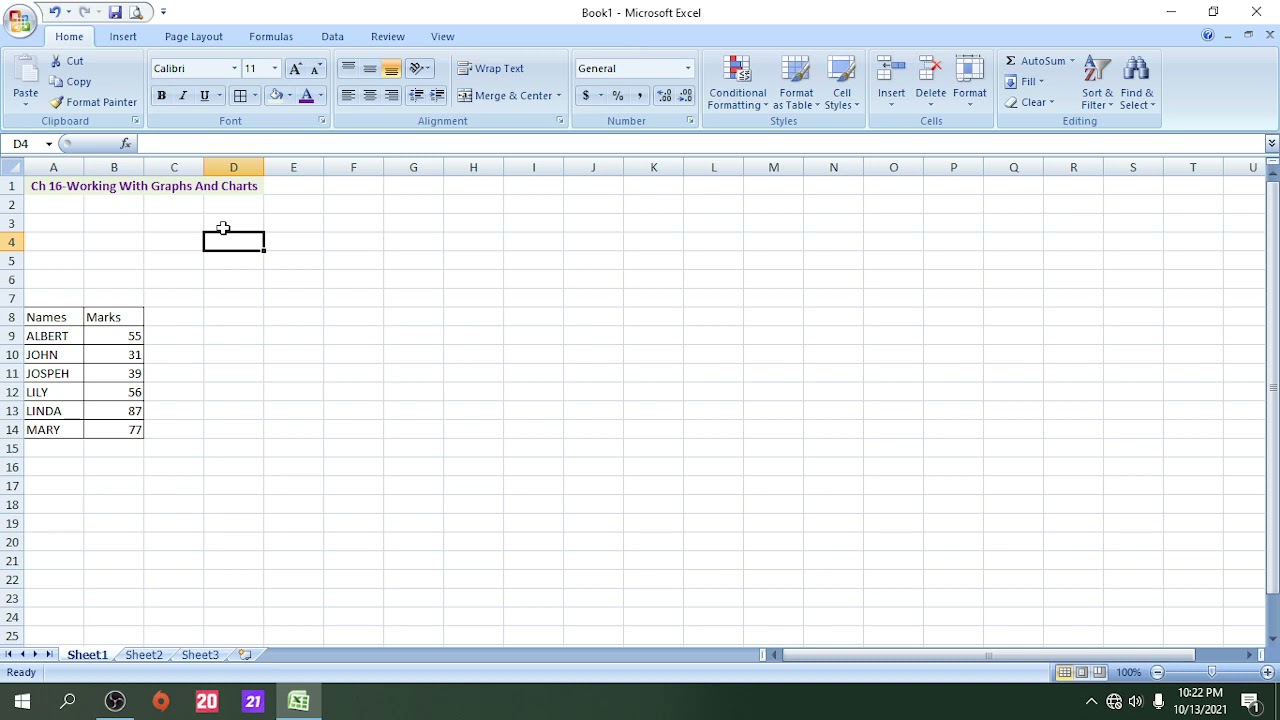Image resolution: width=1280 pixels, height=720 pixels.
Task: Switch to Page Layout view in status bar
Action: [1082, 672]
